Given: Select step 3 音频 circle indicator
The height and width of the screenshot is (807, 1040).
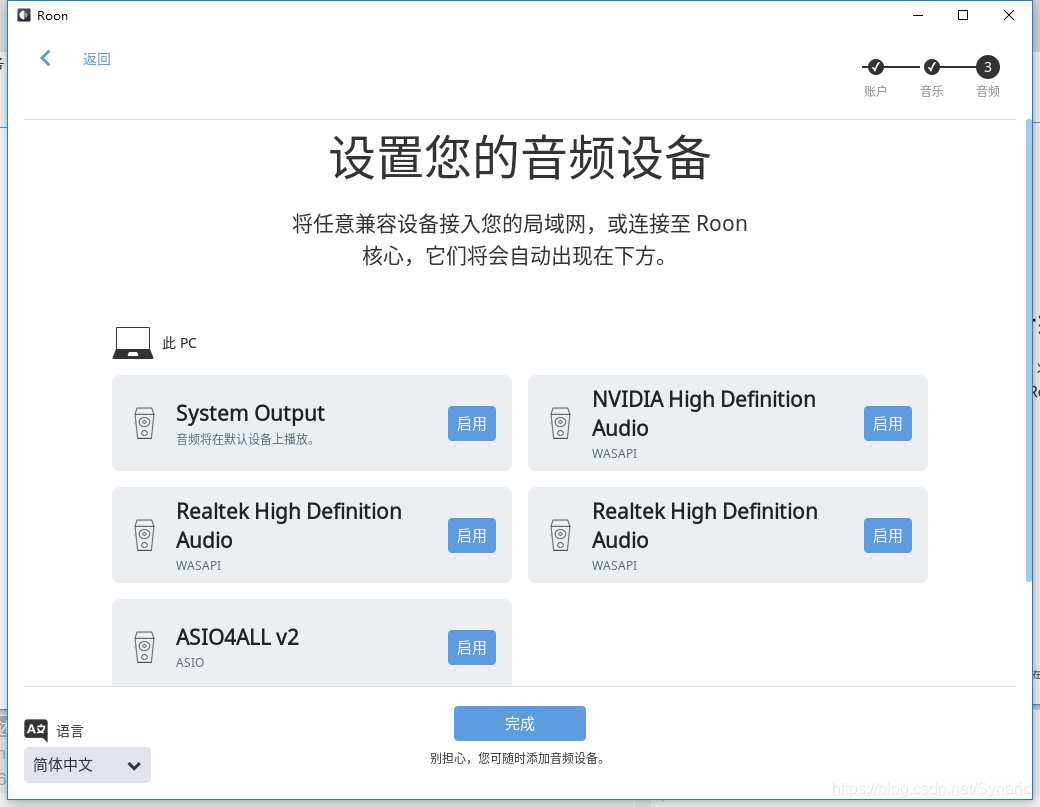Looking at the screenshot, I should tap(988, 67).
